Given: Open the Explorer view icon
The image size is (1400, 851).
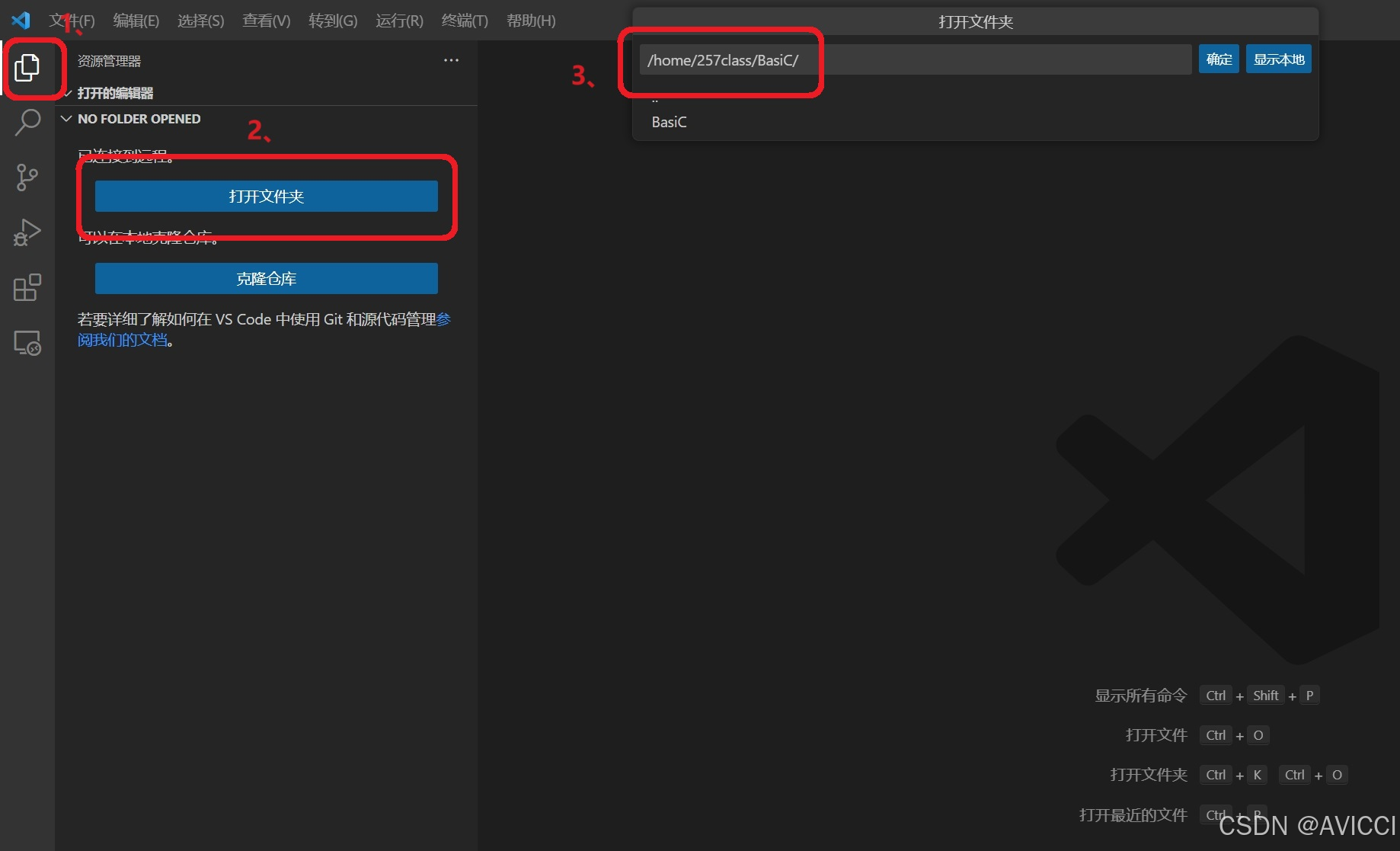Looking at the screenshot, I should [28, 68].
